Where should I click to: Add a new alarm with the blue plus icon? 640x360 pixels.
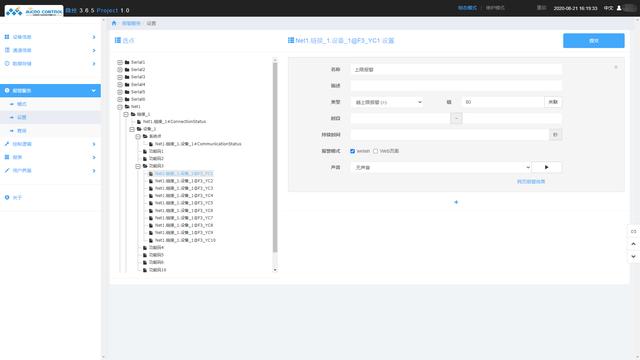pyautogui.click(x=456, y=202)
